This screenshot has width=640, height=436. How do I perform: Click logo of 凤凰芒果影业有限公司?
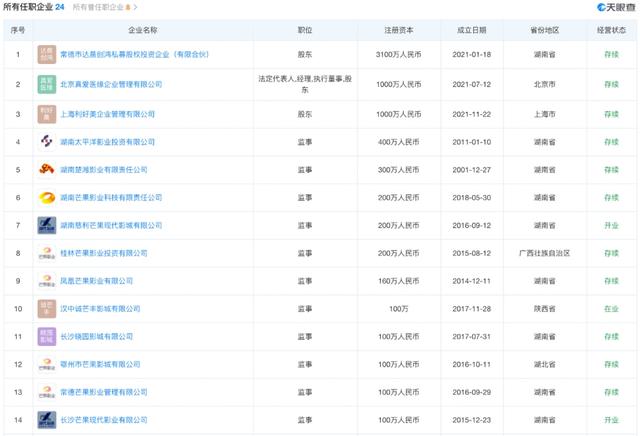coord(47,281)
